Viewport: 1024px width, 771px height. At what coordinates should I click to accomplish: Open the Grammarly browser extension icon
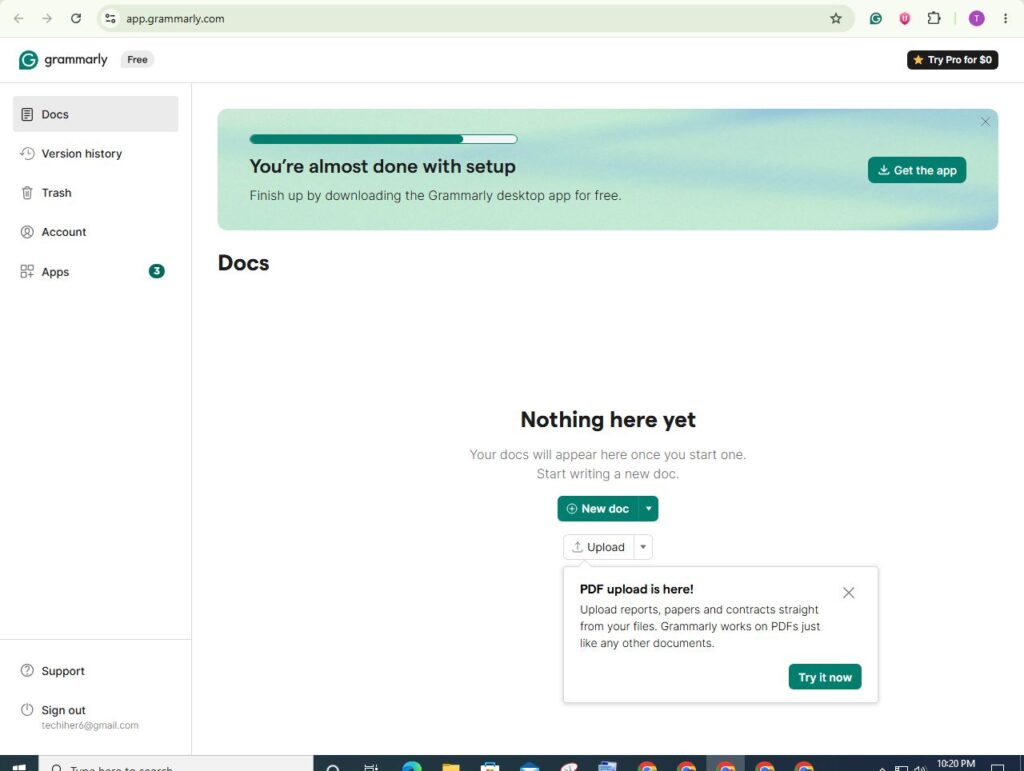pyautogui.click(x=876, y=18)
